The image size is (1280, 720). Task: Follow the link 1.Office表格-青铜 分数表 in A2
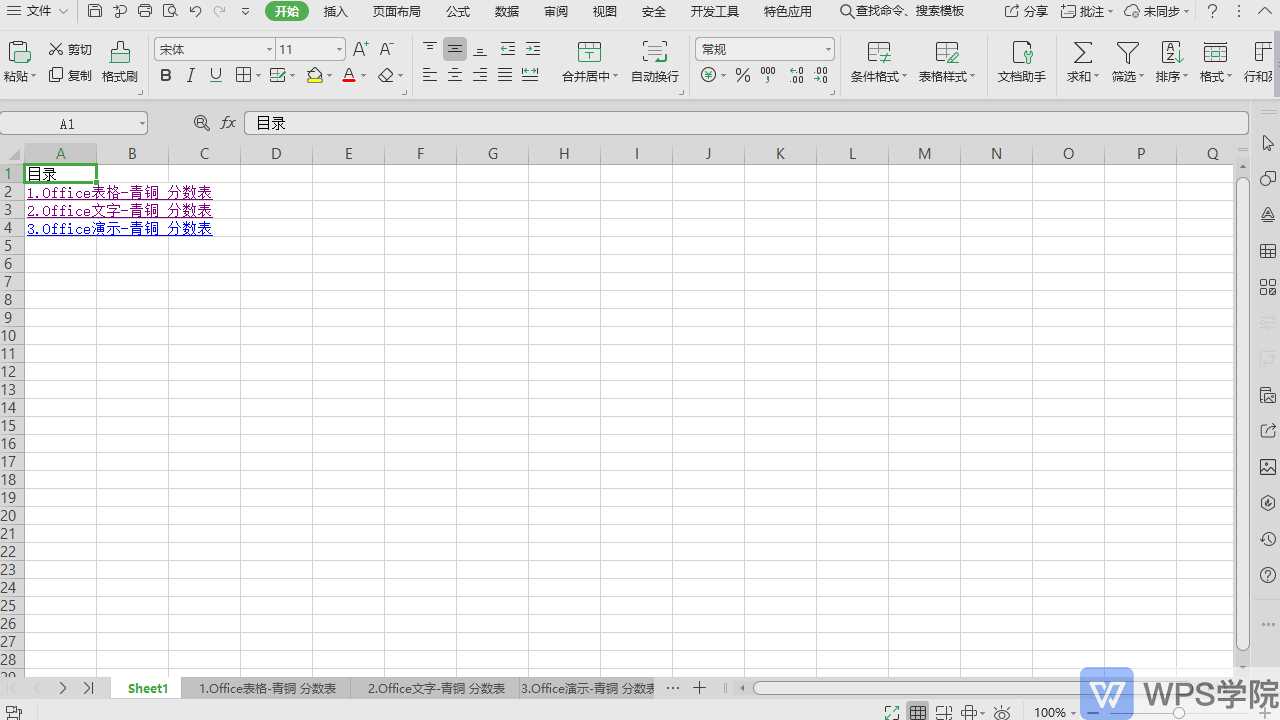click(x=119, y=192)
